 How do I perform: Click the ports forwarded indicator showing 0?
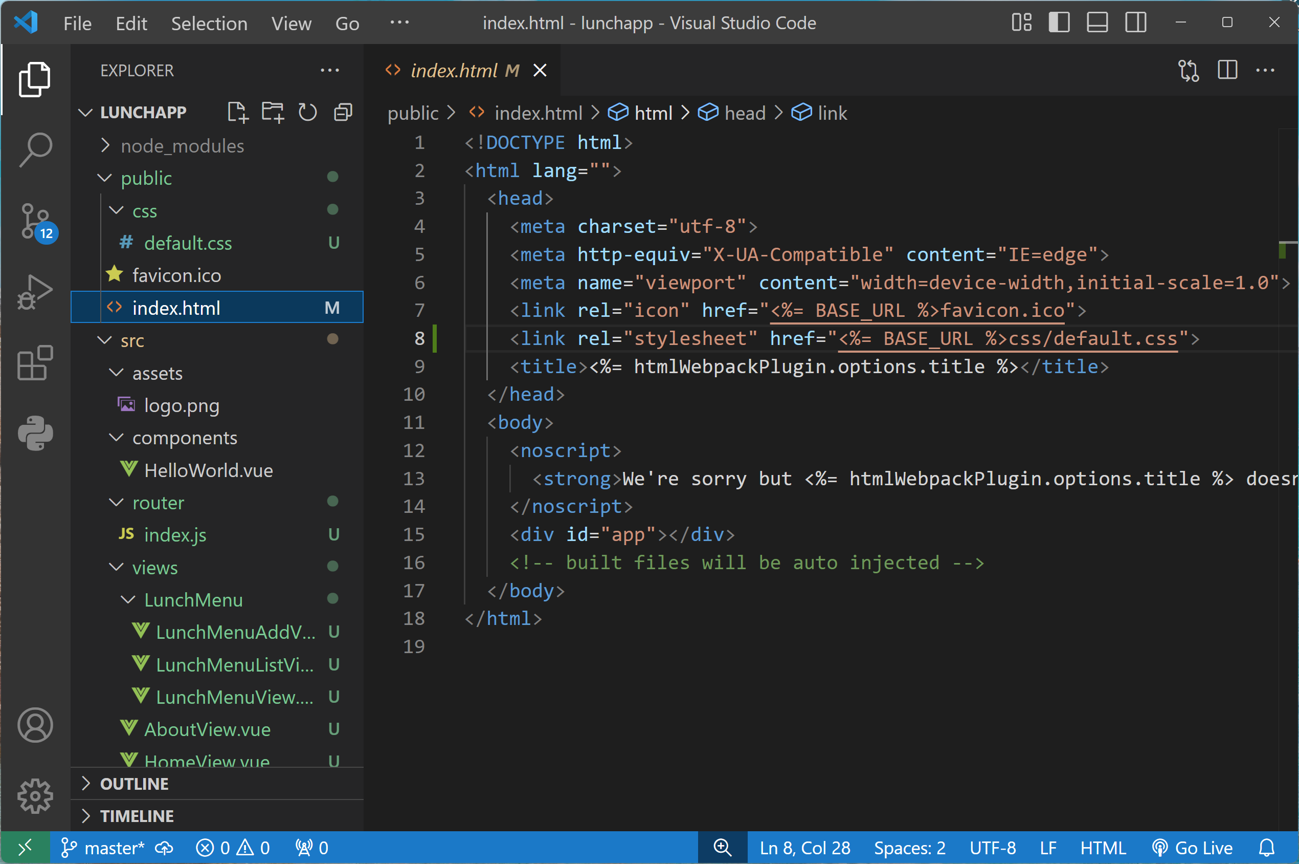pos(312,848)
